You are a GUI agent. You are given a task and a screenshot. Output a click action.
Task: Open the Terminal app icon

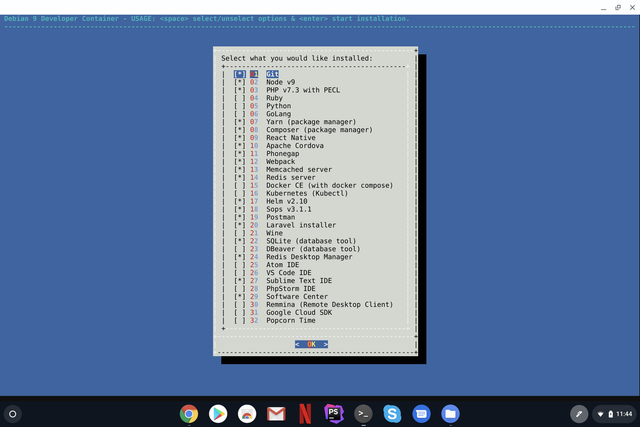(x=363, y=414)
